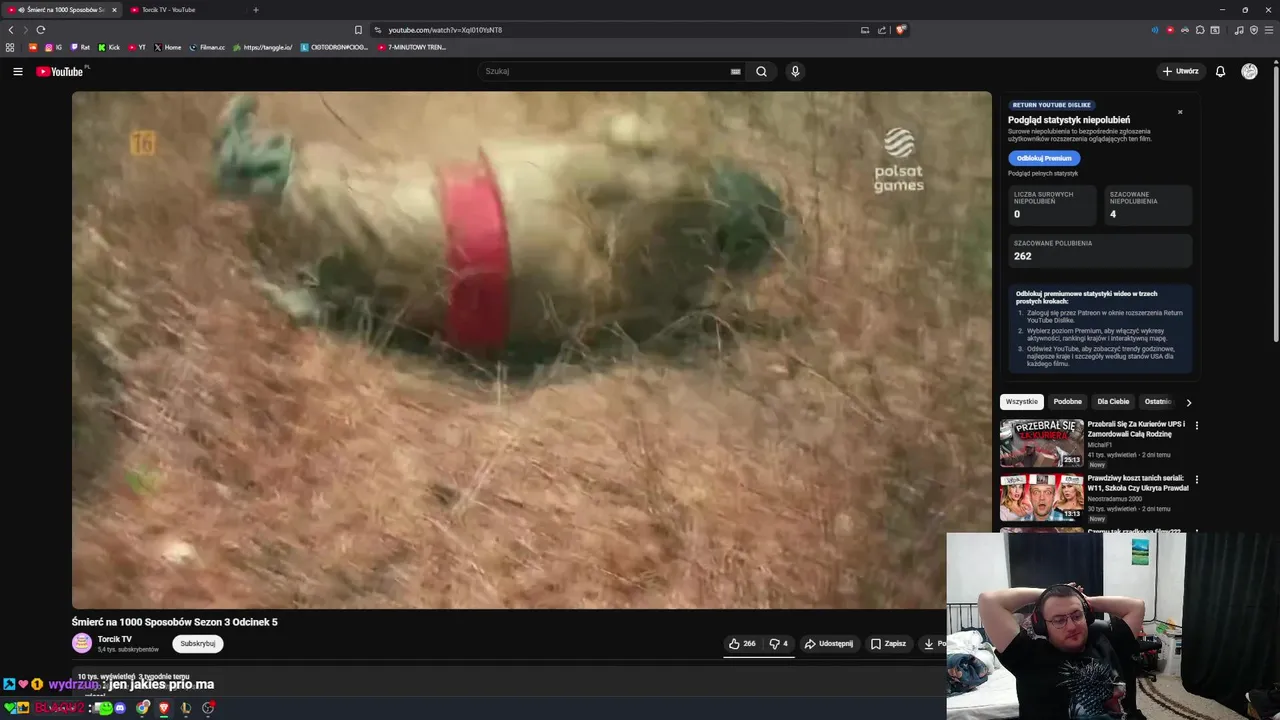Click the Utwórz create button
1280x720 pixels.
pyautogui.click(x=1181, y=71)
